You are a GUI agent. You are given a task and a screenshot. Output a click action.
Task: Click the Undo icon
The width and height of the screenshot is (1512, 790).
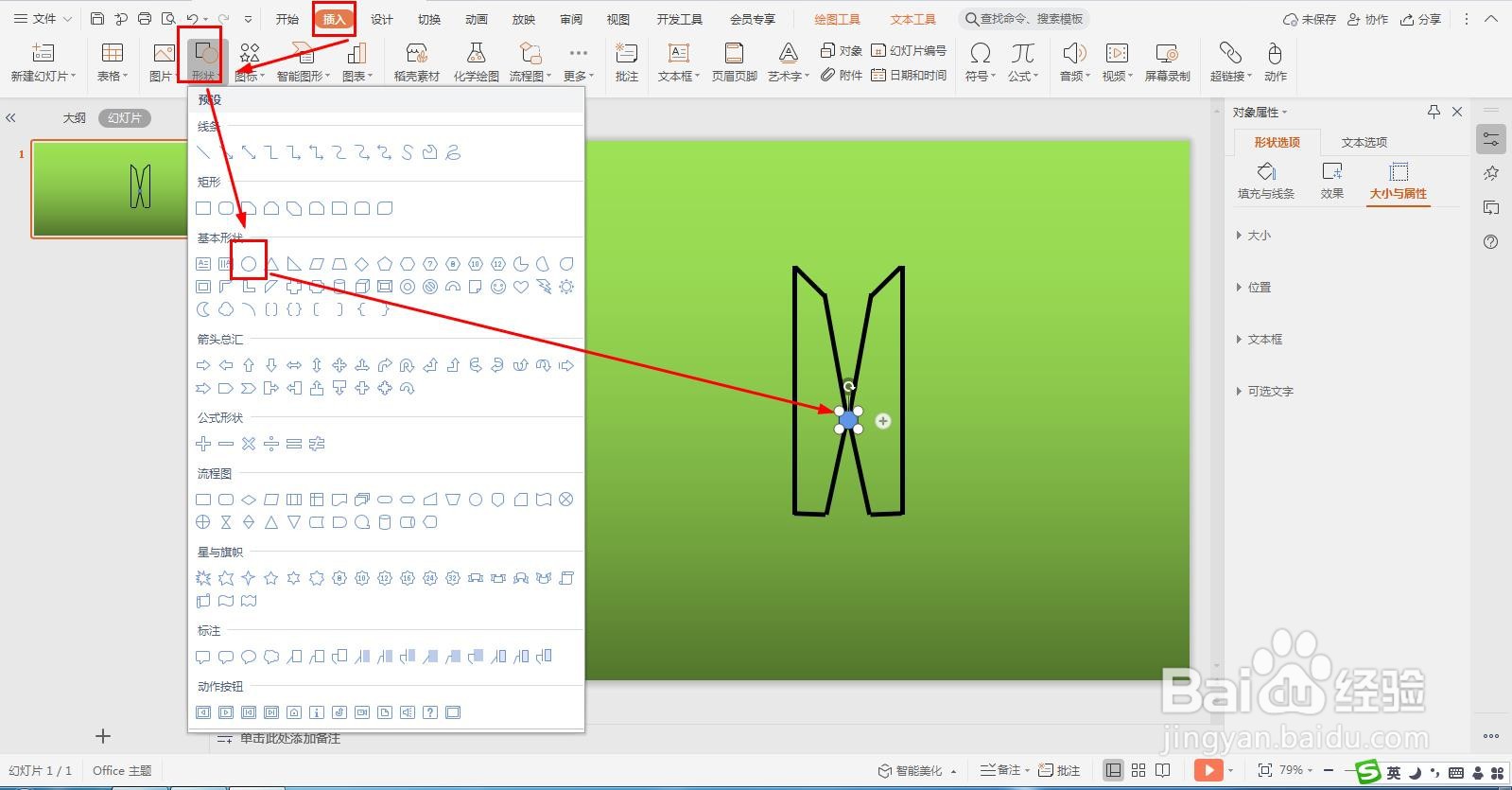tap(193, 19)
